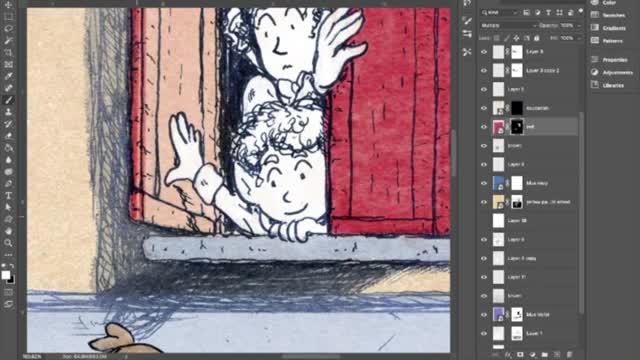The image size is (640, 360).
Task: Open the Swatches panel
Action: (608, 15)
